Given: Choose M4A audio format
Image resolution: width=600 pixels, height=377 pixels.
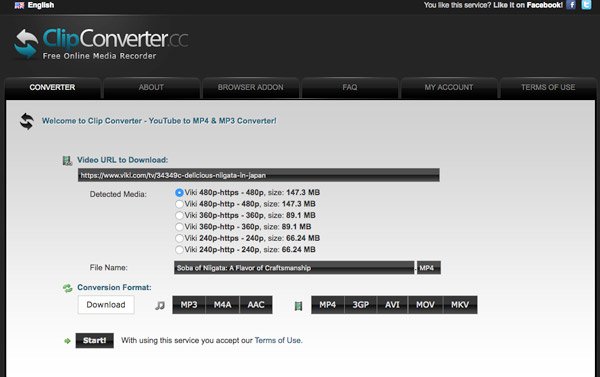Looking at the screenshot, I should click(222, 305).
